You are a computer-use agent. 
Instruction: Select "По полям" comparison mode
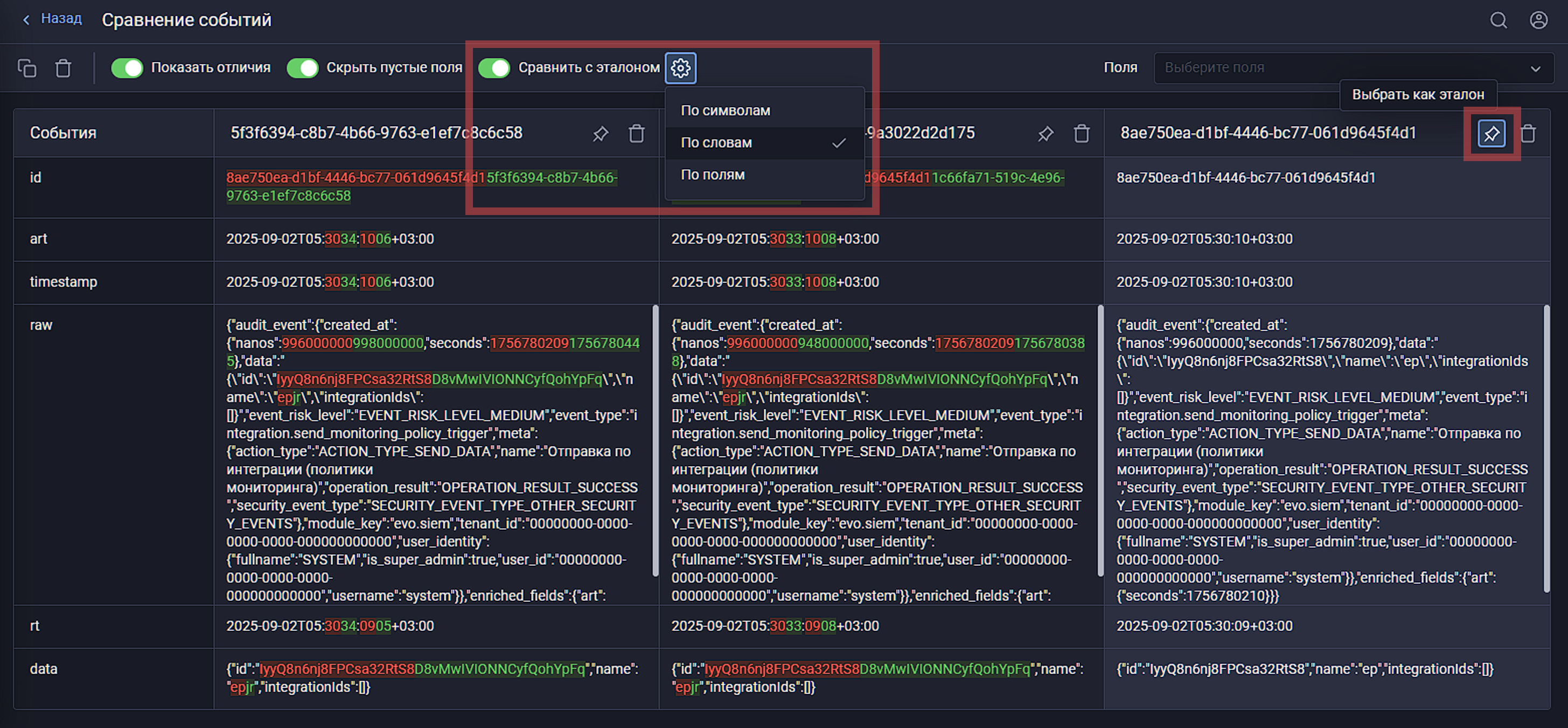pos(713,175)
